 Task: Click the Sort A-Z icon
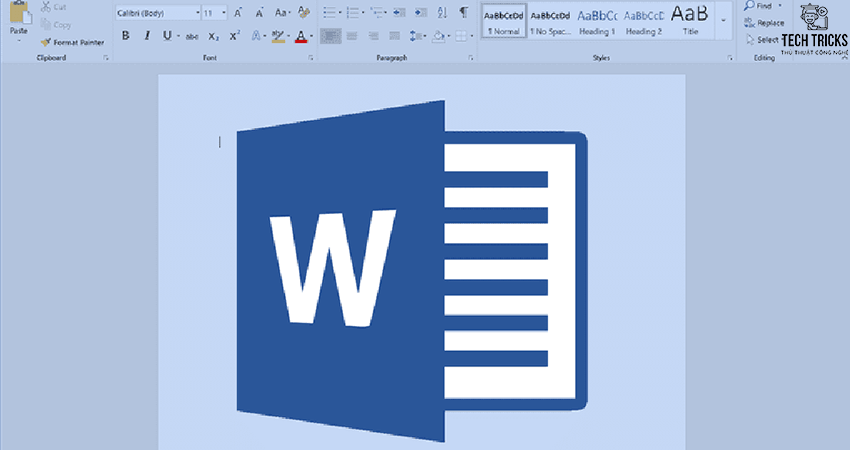(442, 12)
